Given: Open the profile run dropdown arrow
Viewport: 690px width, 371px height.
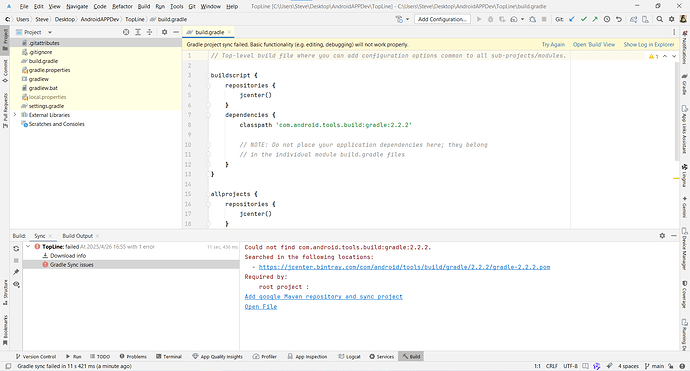Looking at the screenshot, I should (522, 19).
